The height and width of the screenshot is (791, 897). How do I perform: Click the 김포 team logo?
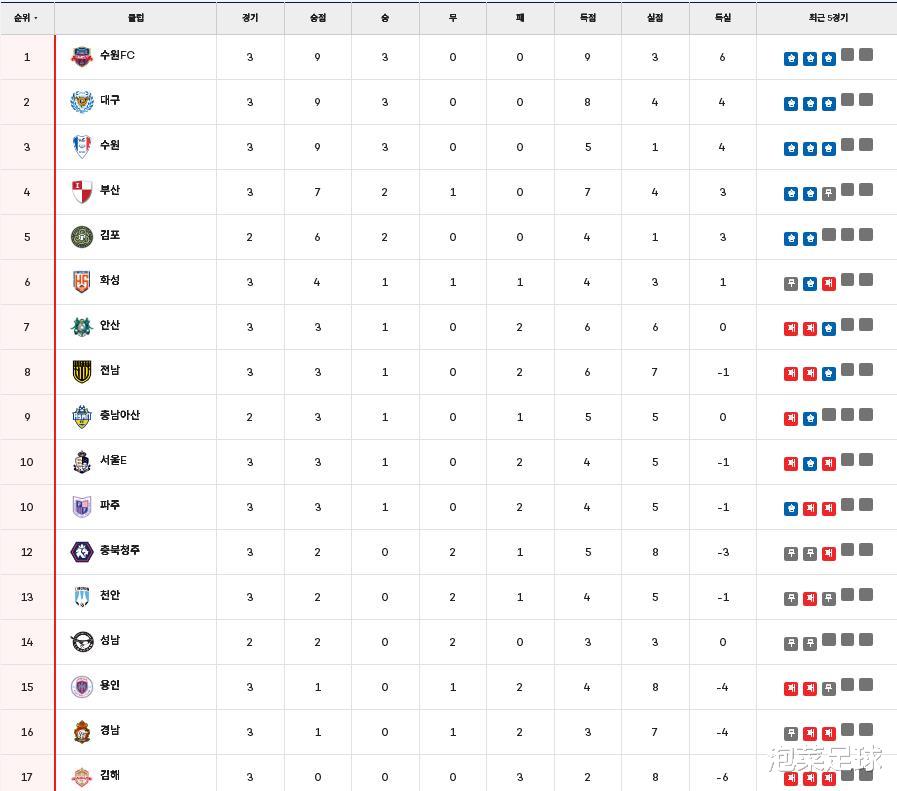click(x=81, y=237)
